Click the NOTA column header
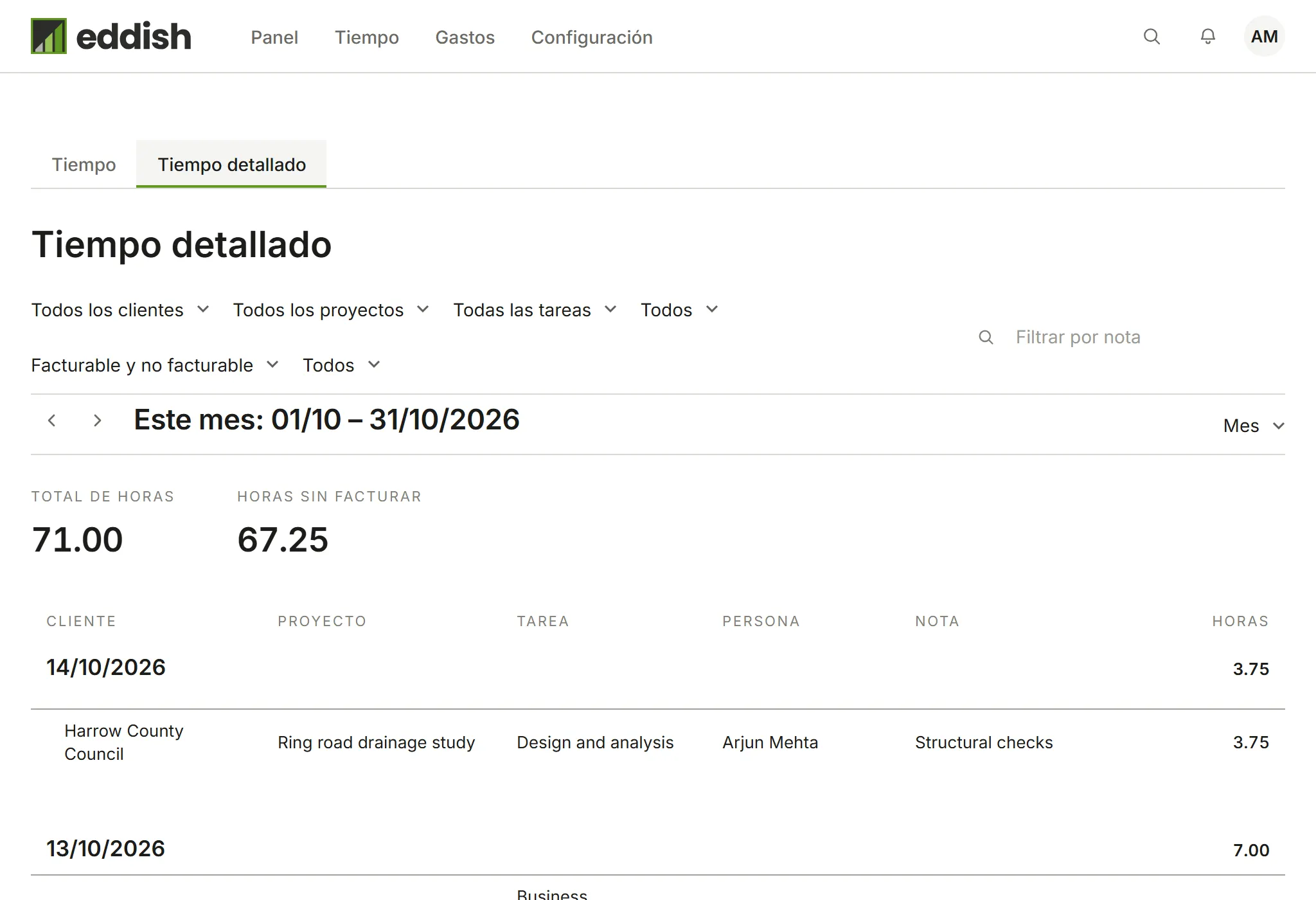This screenshot has width=1316, height=900. [938, 621]
